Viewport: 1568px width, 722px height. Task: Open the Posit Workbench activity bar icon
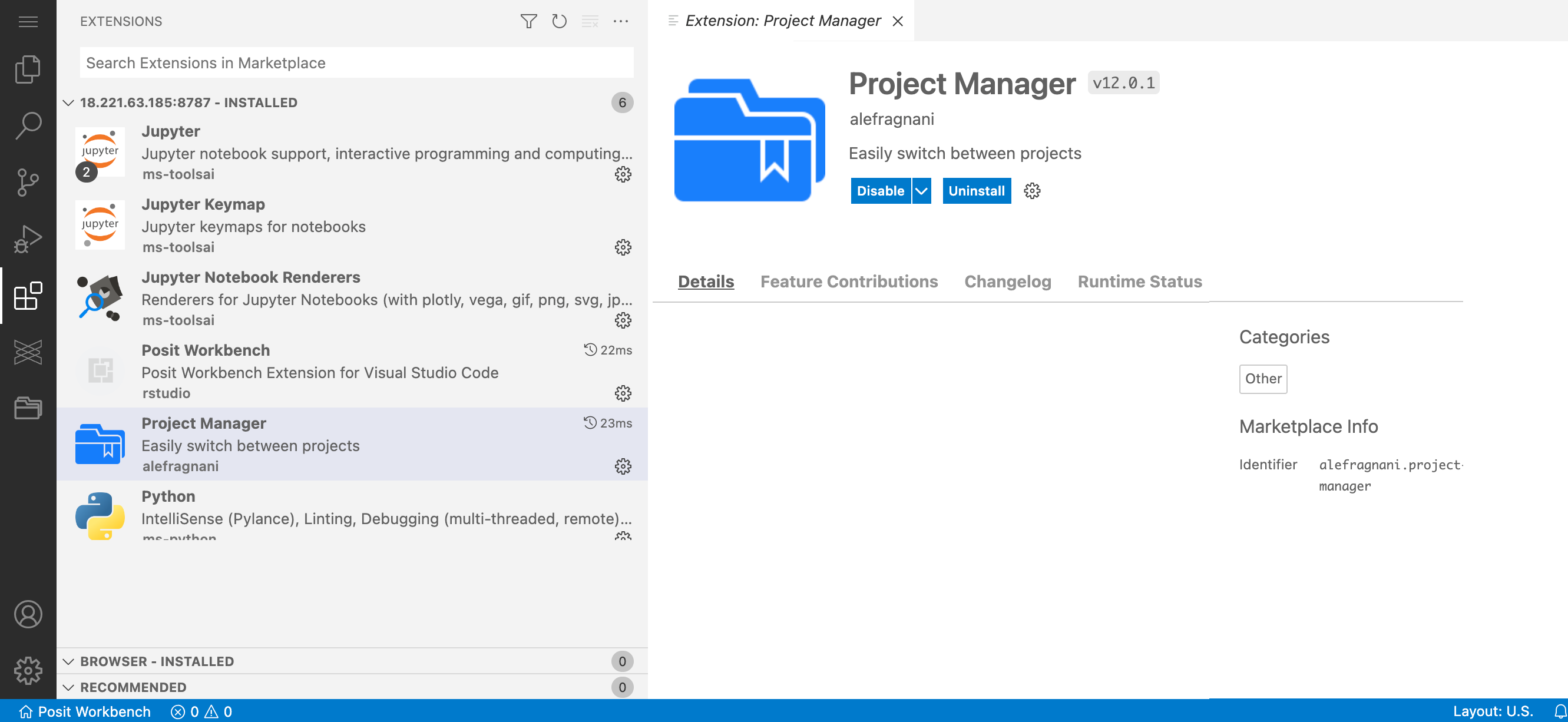28,352
